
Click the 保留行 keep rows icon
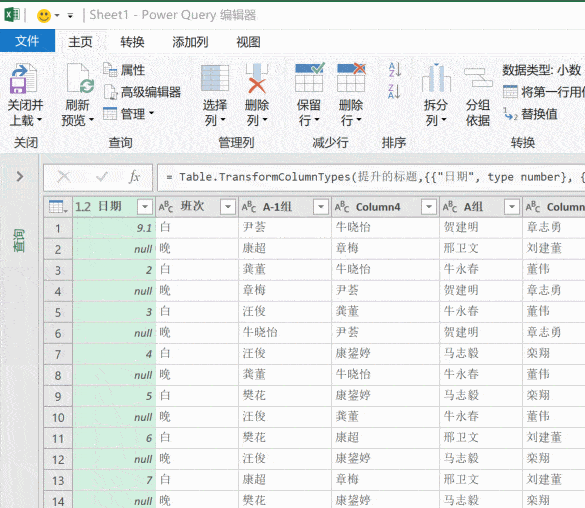[309, 78]
